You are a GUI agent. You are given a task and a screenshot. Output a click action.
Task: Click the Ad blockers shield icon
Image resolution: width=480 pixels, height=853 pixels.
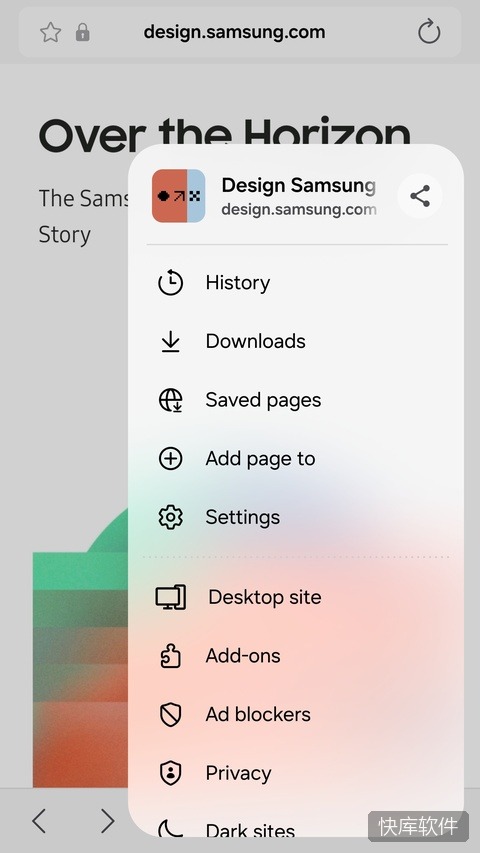(x=170, y=714)
